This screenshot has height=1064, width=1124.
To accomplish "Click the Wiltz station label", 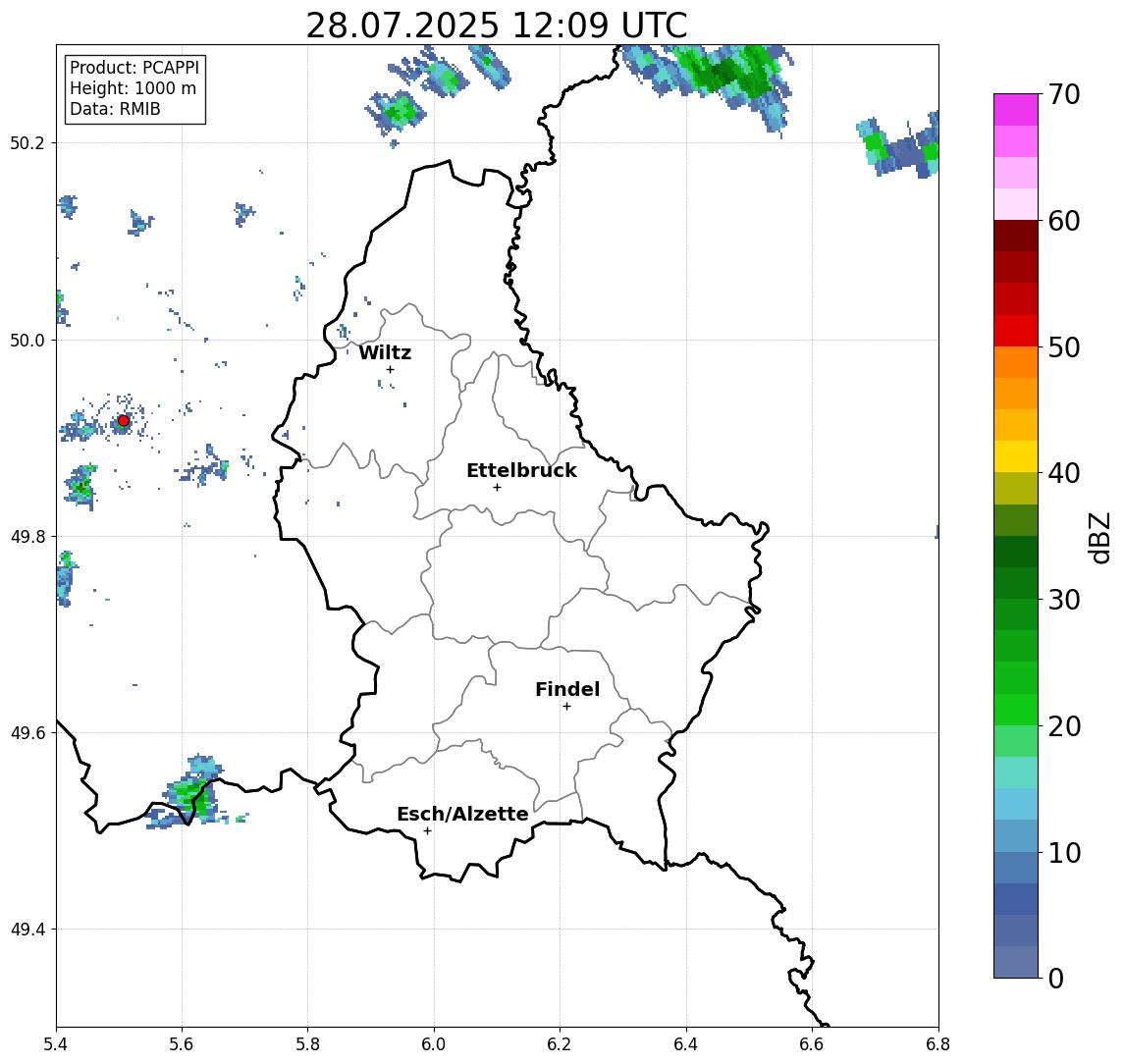I will (x=385, y=352).
